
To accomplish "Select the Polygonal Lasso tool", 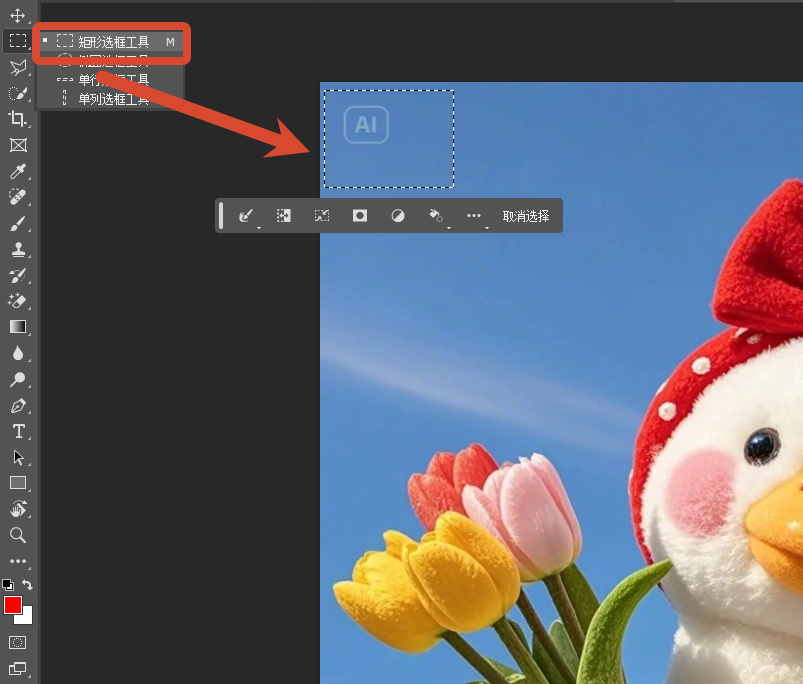I will click(x=18, y=67).
